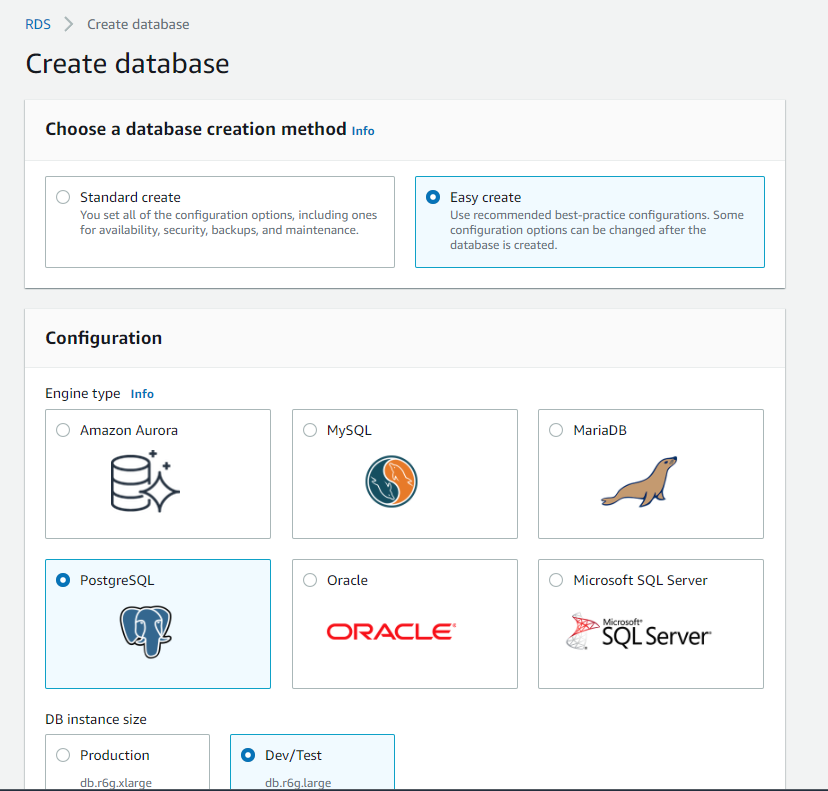Choose MariaDB engine radio button
Image resolution: width=828 pixels, height=791 pixels.
pos(556,430)
